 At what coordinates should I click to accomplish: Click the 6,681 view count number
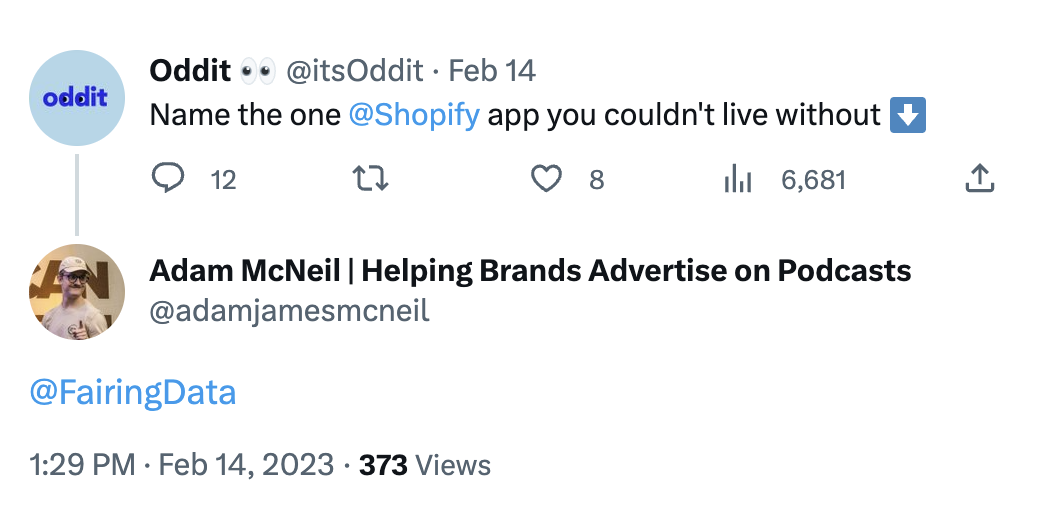[x=813, y=180]
